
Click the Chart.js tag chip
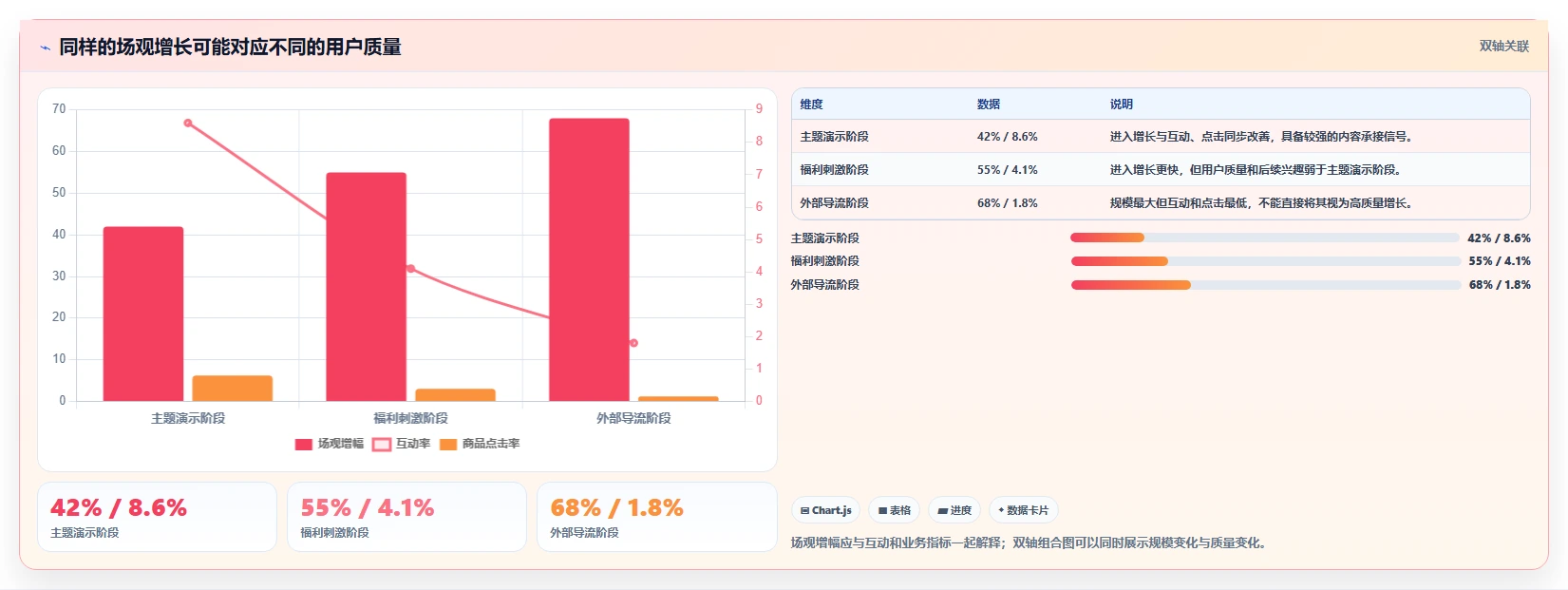825,510
